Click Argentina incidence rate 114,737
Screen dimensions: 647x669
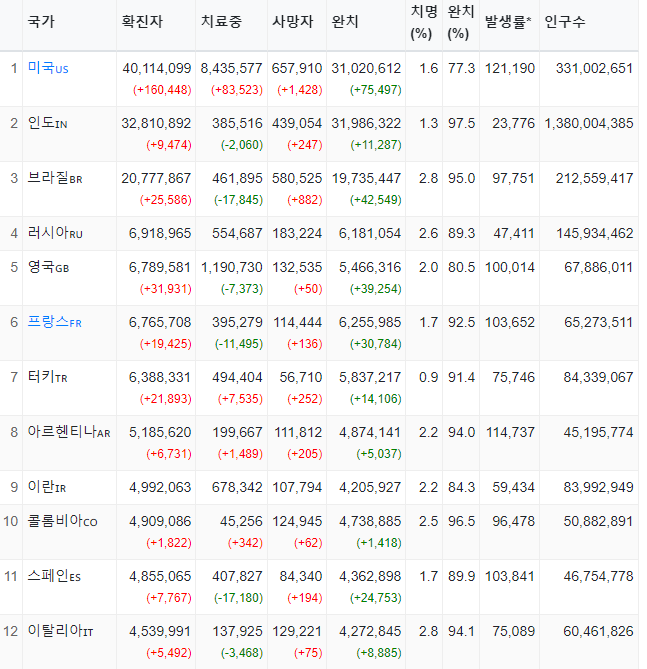point(510,433)
